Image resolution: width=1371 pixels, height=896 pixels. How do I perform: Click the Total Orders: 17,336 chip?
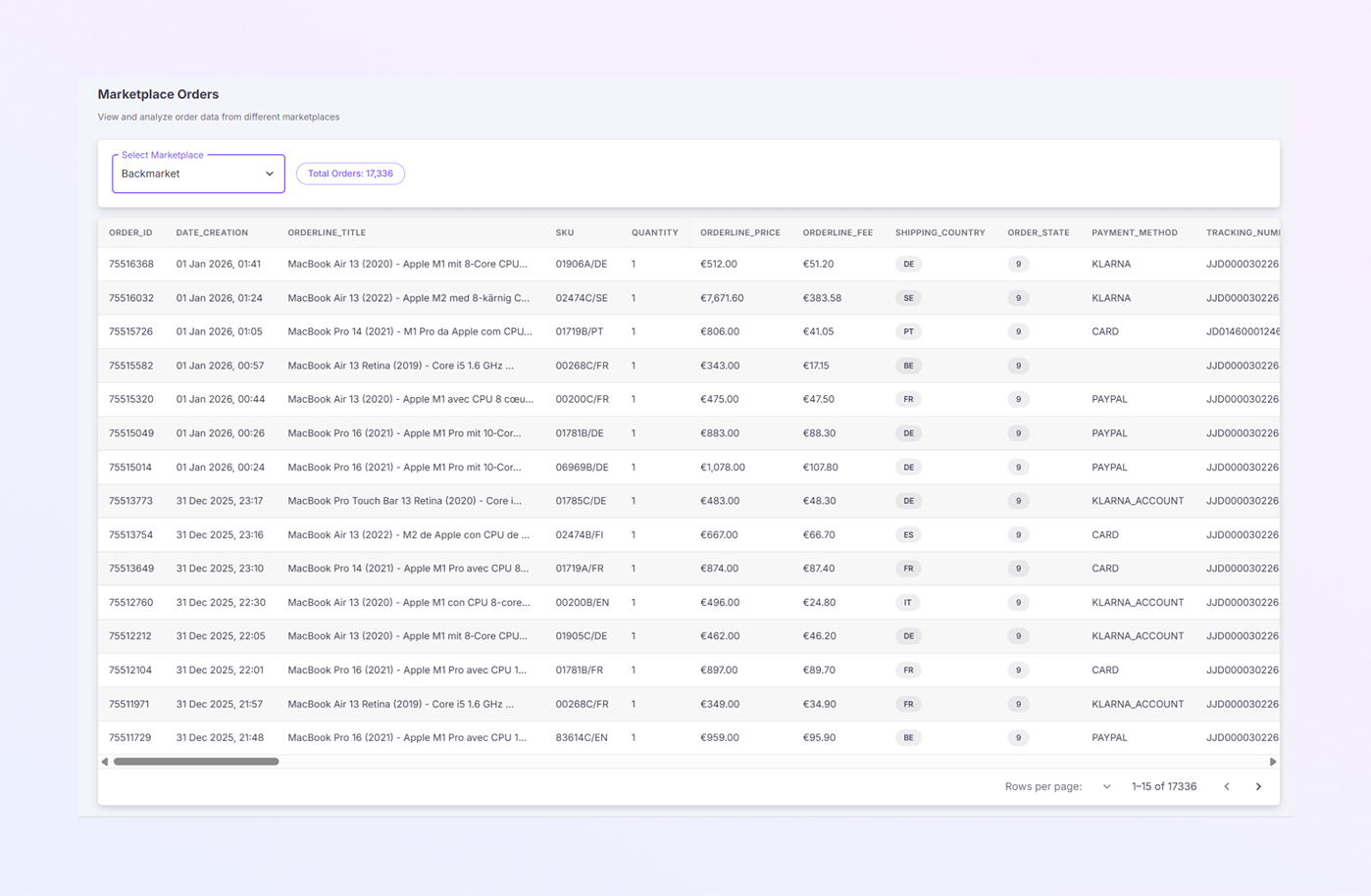pyautogui.click(x=350, y=174)
